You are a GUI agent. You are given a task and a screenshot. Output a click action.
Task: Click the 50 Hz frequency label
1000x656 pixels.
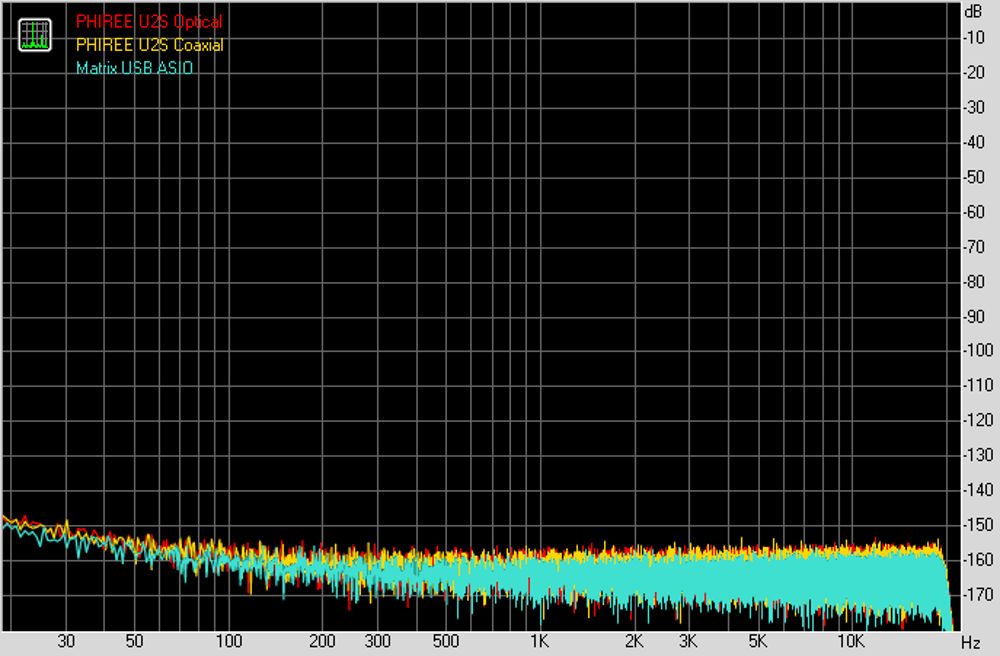coord(135,641)
